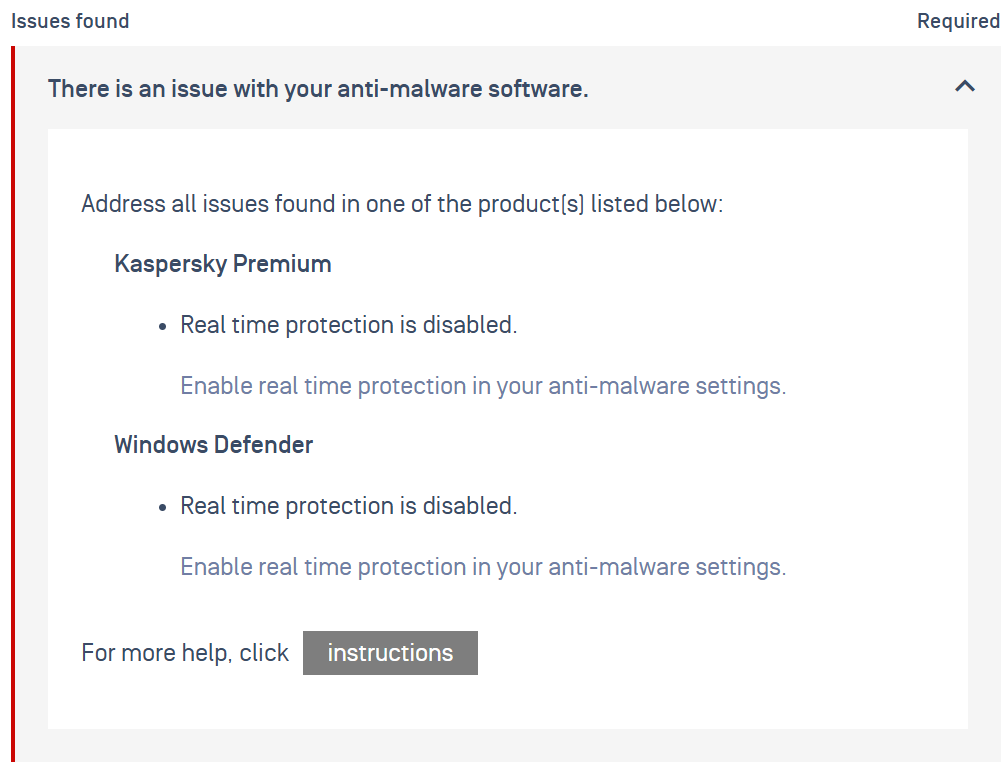Image resolution: width=1003 pixels, height=768 pixels.
Task: Collapse the anti-malware issue chevron
Action: pyautogui.click(x=965, y=86)
